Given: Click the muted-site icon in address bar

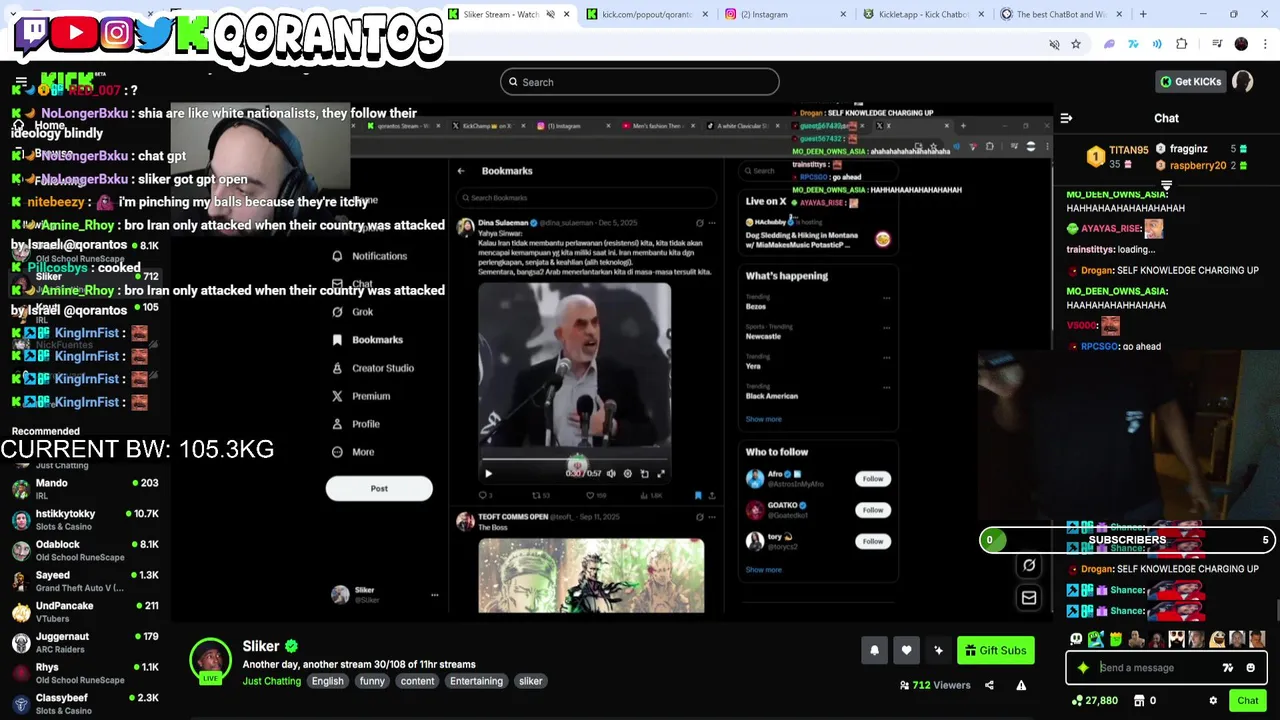Looking at the screenshot, I should 1054,44.
